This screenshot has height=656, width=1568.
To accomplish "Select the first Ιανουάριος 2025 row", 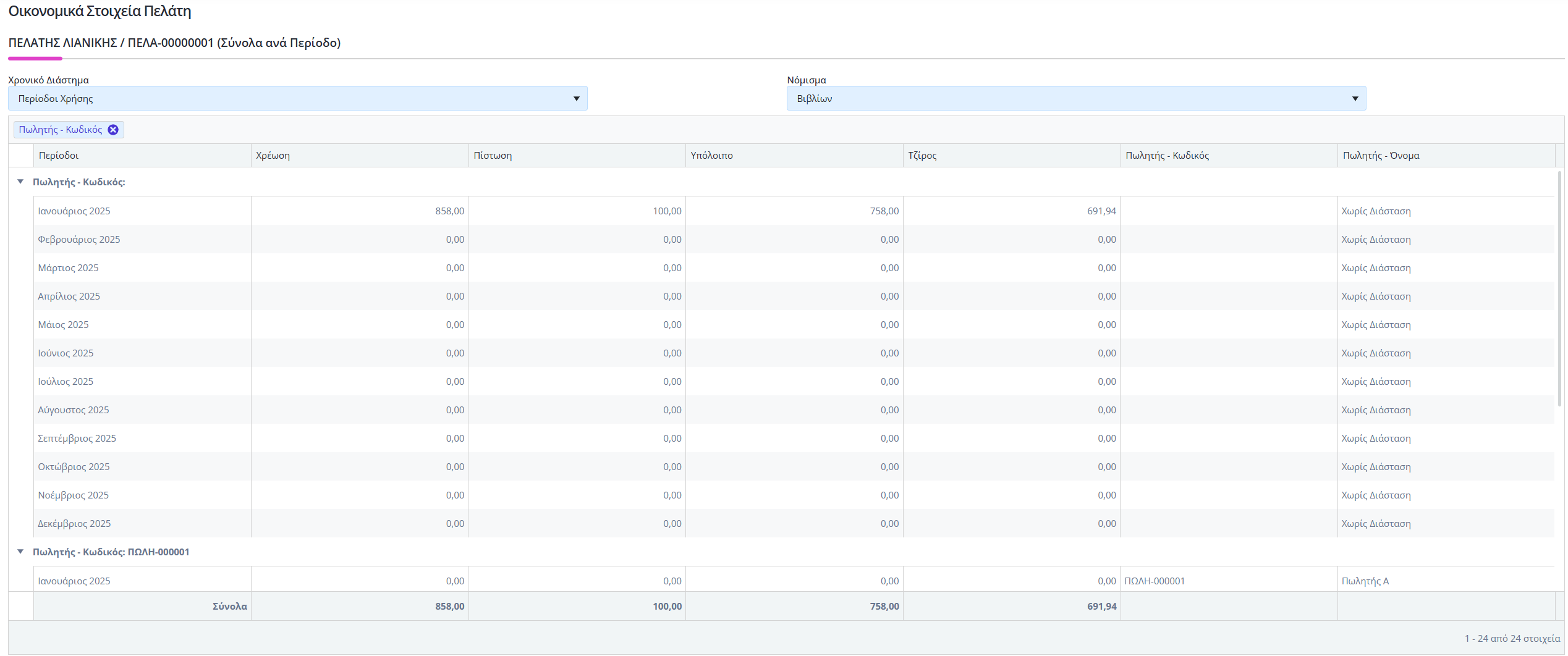I will coord(794,211).
